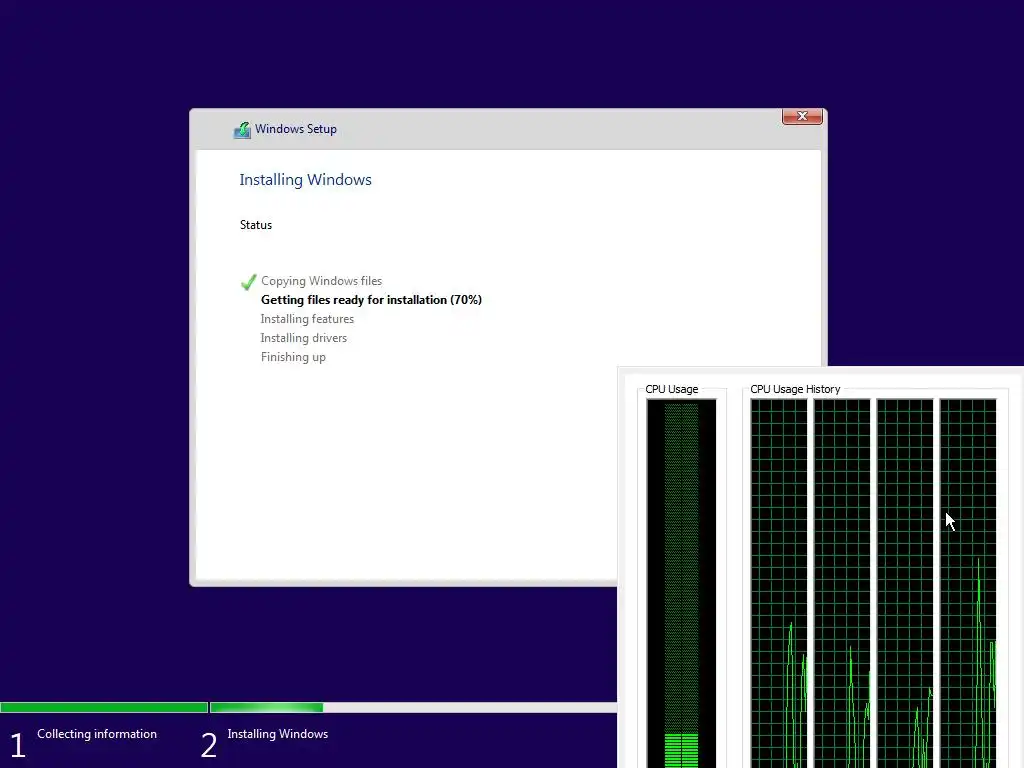Select the 'Installing drivers' status line
This screenshot has width=1024, height=768.
click(304, 338)
